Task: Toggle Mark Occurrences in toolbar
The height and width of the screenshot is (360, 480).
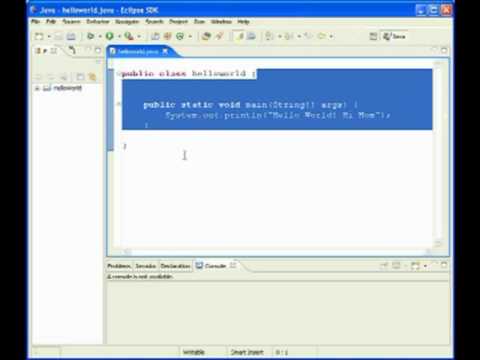Action: coord(239,36)
